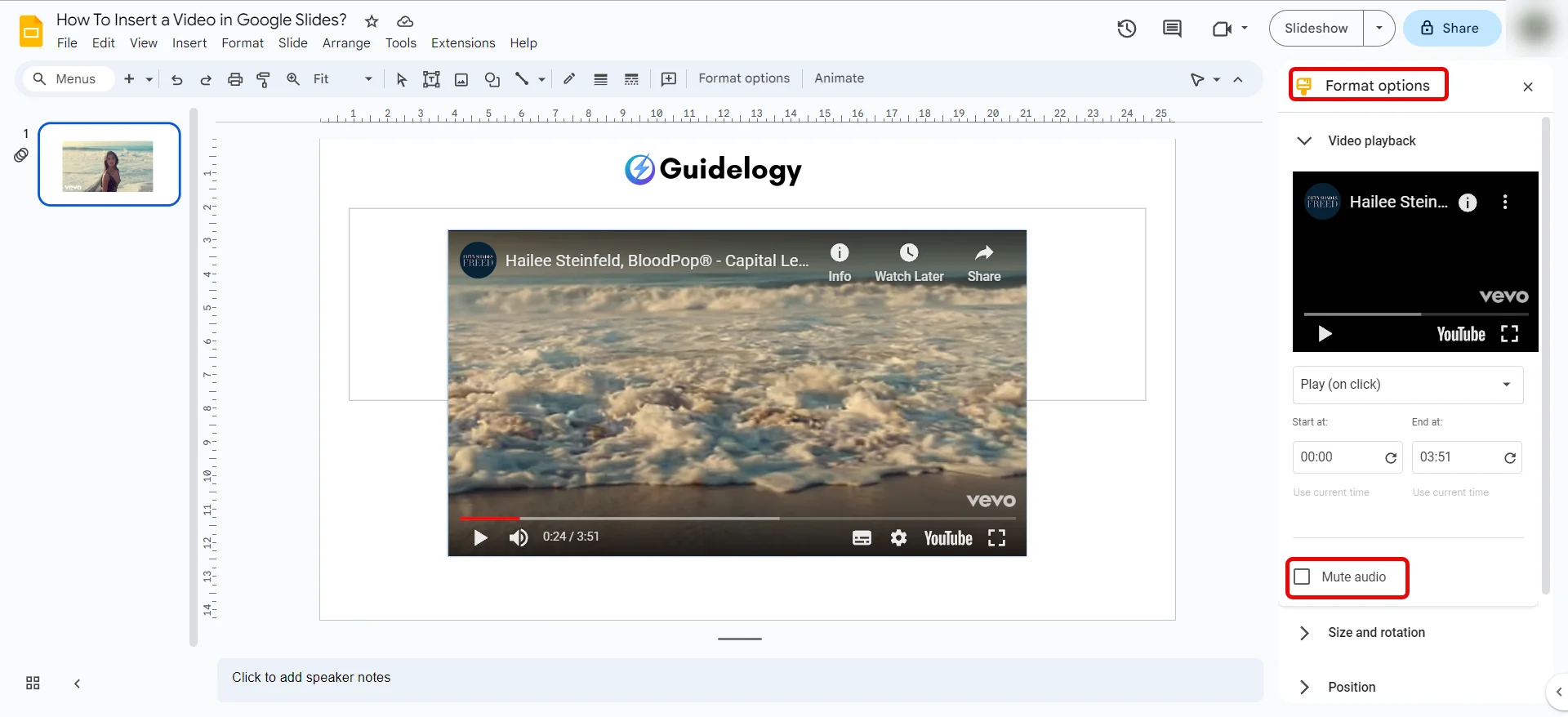The width and height of the screenshot is (1568, 717).
Task: Close the Format options panel
Action: [x=1528, y=87]
